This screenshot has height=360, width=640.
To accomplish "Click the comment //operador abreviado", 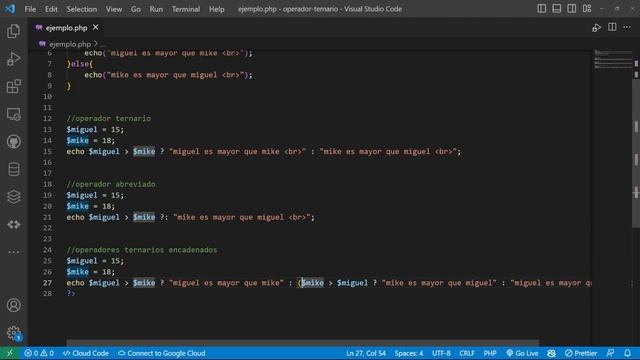I will click(111, 184).
